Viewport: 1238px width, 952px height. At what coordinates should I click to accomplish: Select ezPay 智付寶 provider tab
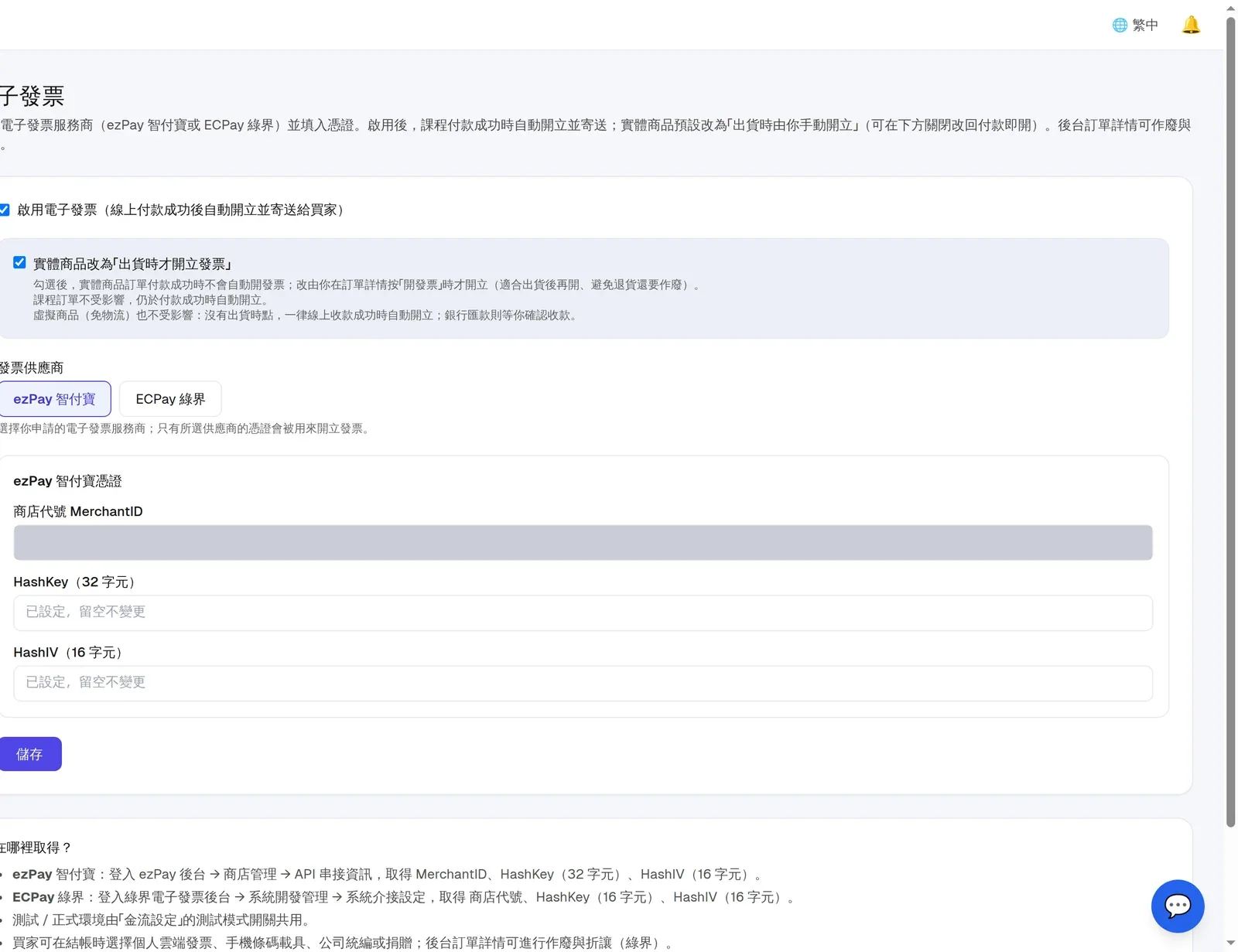point(55,399)
